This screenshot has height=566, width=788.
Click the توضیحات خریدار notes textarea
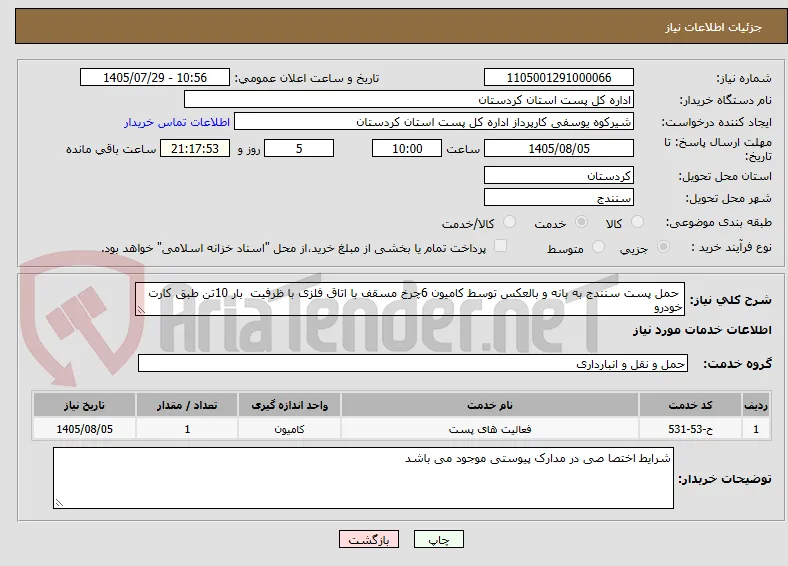point(363,478)
